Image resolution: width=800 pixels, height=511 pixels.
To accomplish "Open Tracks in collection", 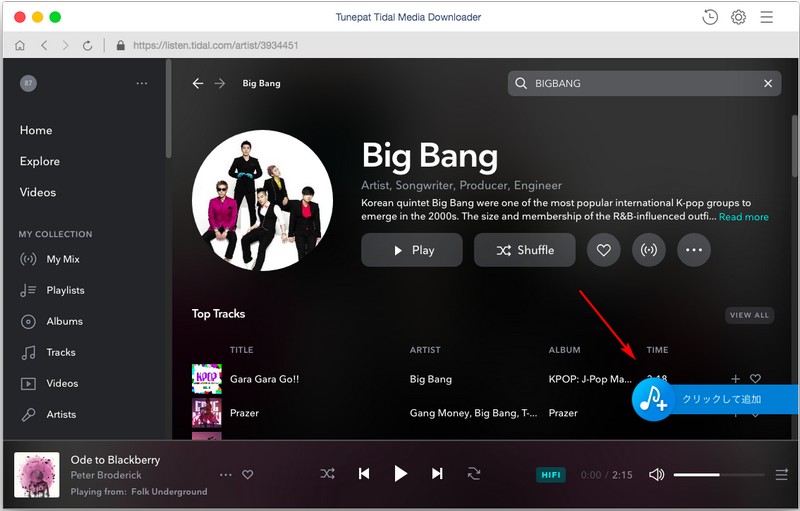I will pyautogui.click(x=47, y=352).
